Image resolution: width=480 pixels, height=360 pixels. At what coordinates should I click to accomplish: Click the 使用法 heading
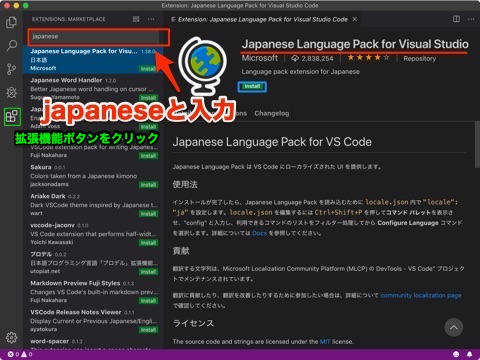[185, 184]
